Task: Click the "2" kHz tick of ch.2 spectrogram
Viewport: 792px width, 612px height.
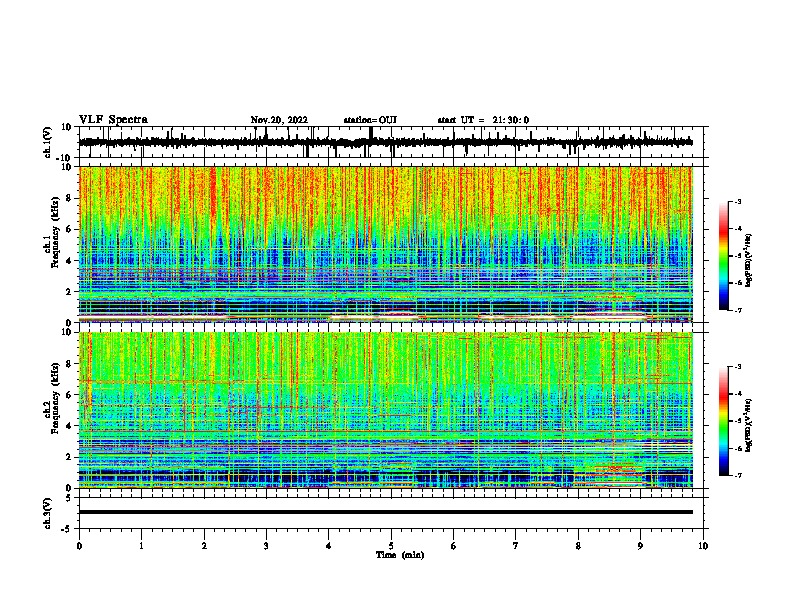Action: click(x=69, y=457)
